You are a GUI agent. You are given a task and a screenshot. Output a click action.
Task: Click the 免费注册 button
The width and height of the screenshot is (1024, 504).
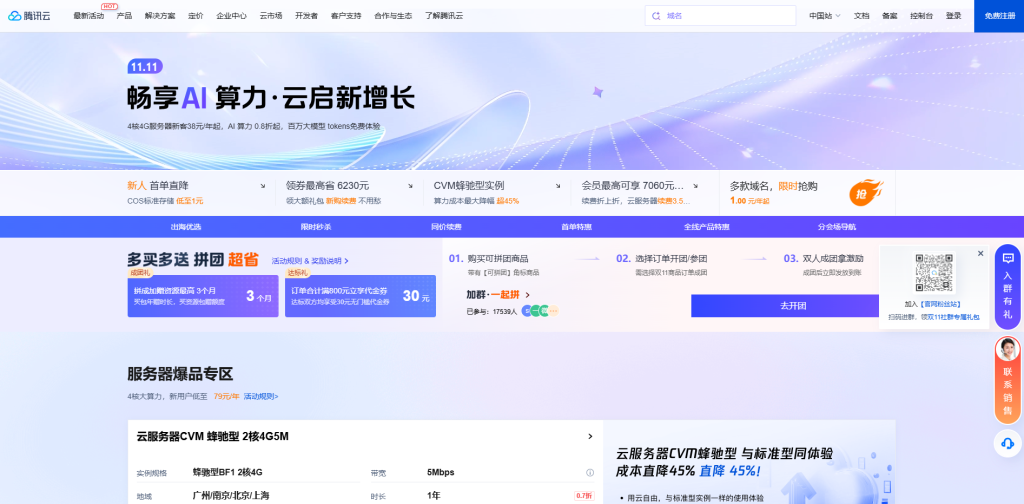[998, 16]
